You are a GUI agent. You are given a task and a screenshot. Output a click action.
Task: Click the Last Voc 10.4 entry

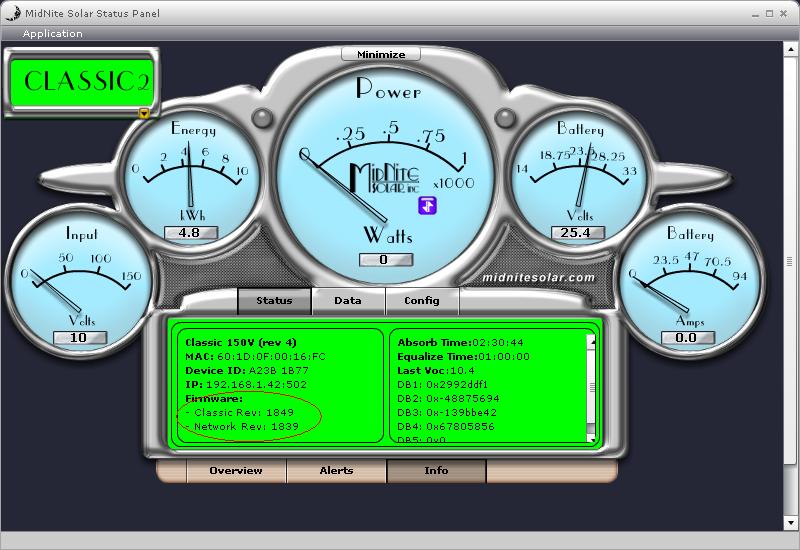pos(436,370)
